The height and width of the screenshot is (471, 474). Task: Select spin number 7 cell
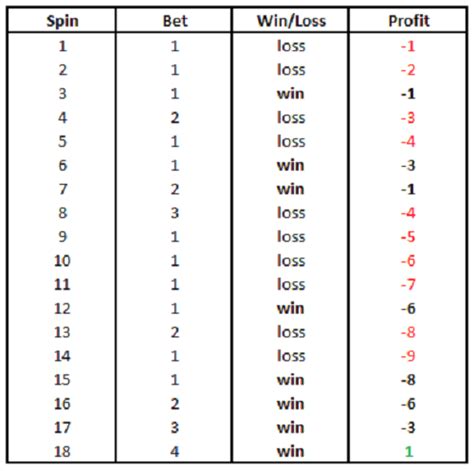click(63, 189)
